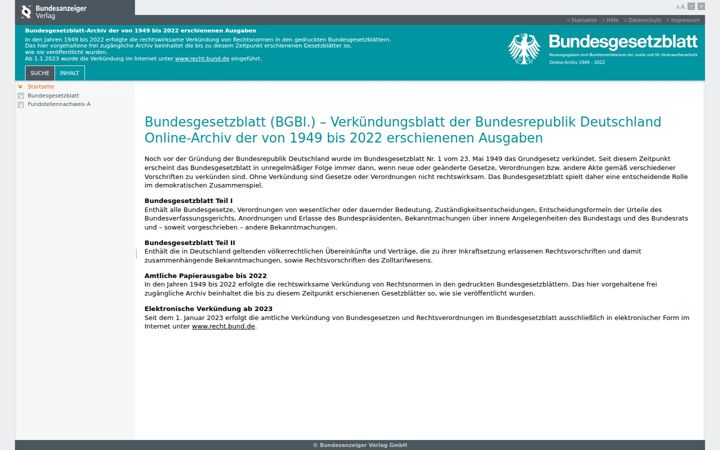720x450 pixels.
Task: Open the Impressum link
Action: click(x=685, y=20)
